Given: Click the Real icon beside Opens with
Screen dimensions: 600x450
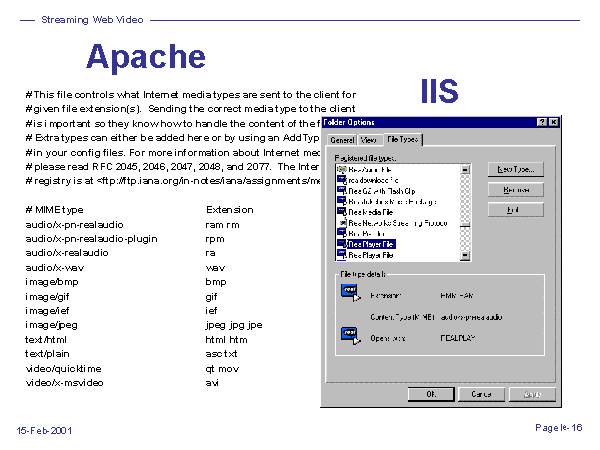Looking at the screenshot, I should click(349, 334).
